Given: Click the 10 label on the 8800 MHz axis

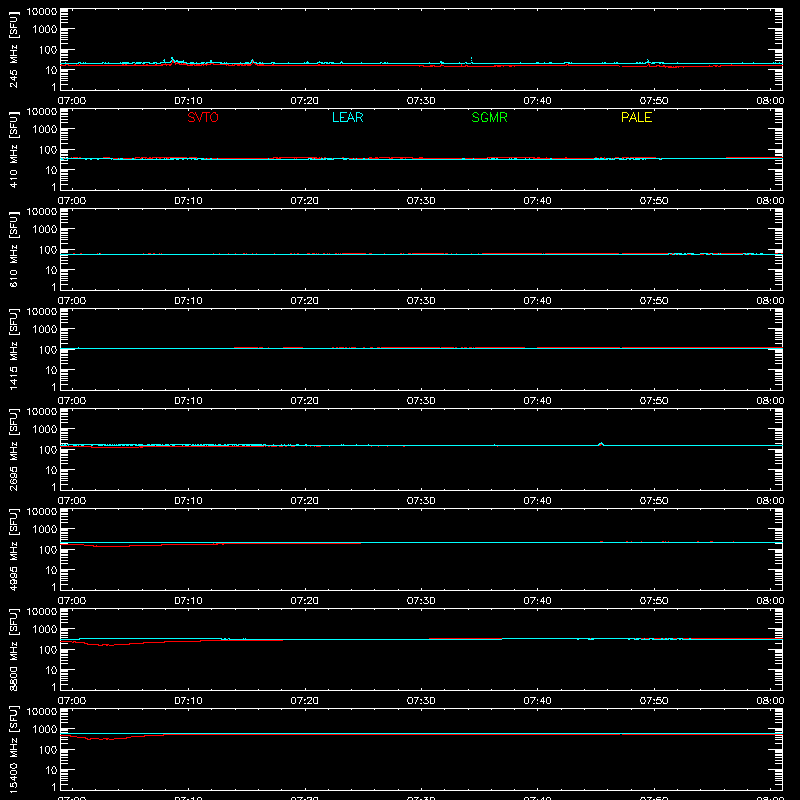Looking at the screenshot, I should (51, 670).
